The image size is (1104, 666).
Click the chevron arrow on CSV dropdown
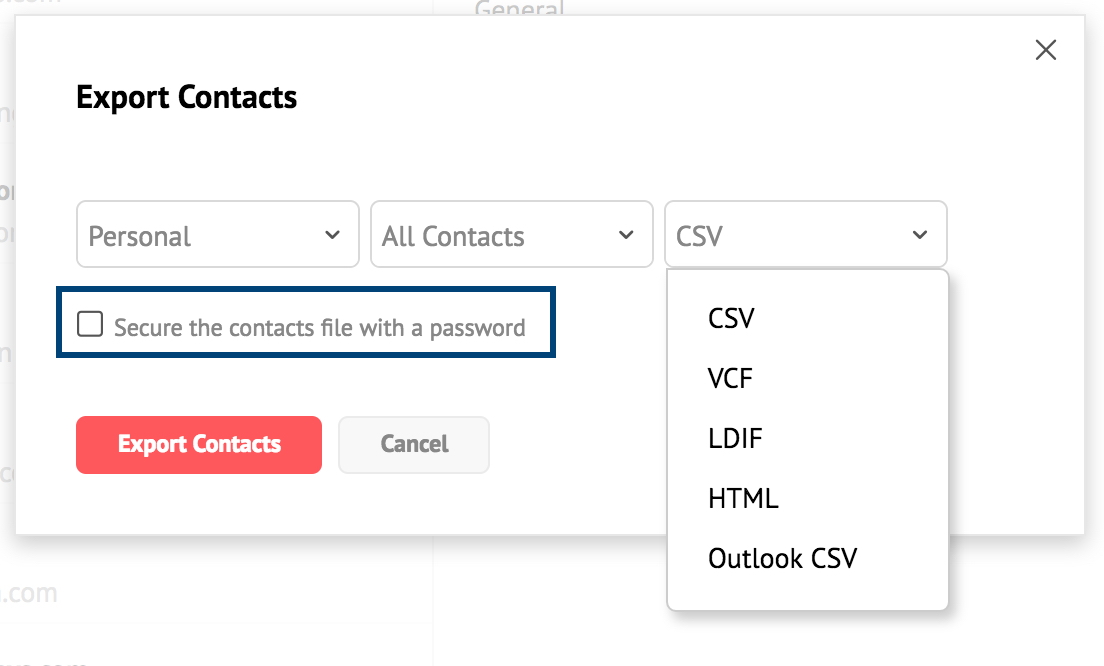point(920,235)
